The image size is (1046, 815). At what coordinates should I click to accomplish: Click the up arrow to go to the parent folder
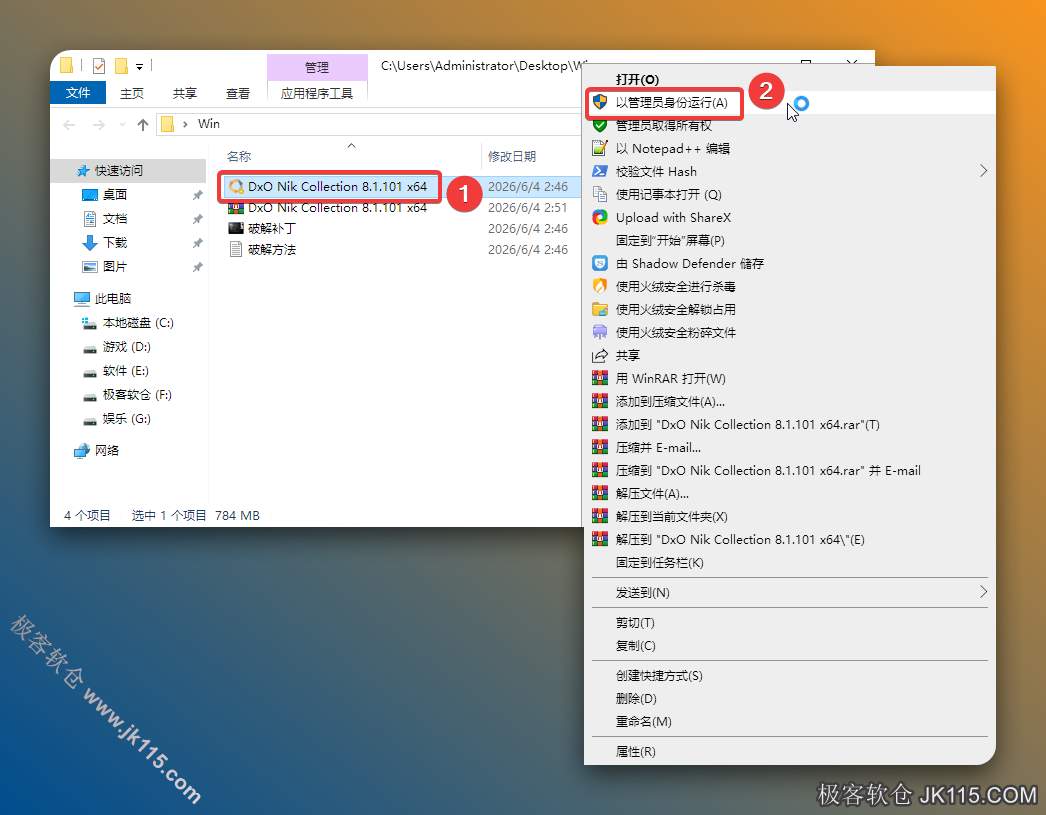142,125
